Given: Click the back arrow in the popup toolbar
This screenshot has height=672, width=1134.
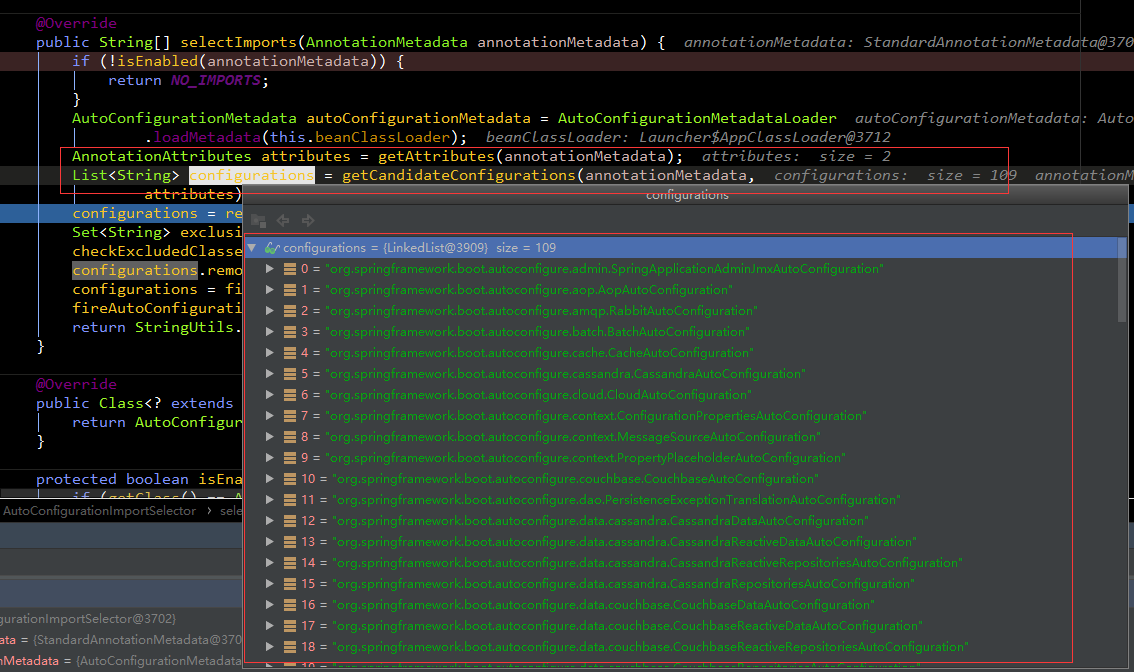Looking at the screenshot, I should coord(283,220).
